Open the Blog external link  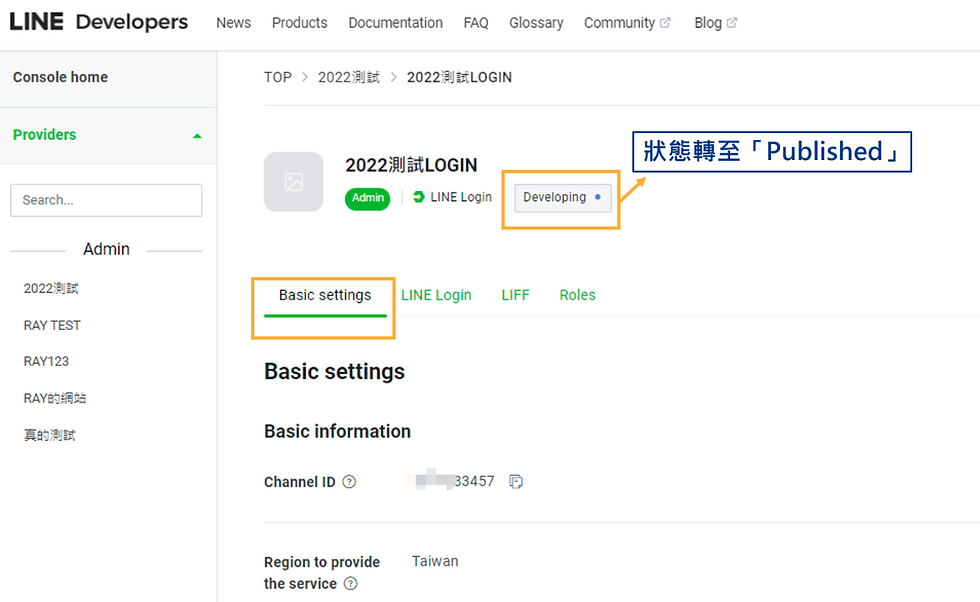(716, 23)
